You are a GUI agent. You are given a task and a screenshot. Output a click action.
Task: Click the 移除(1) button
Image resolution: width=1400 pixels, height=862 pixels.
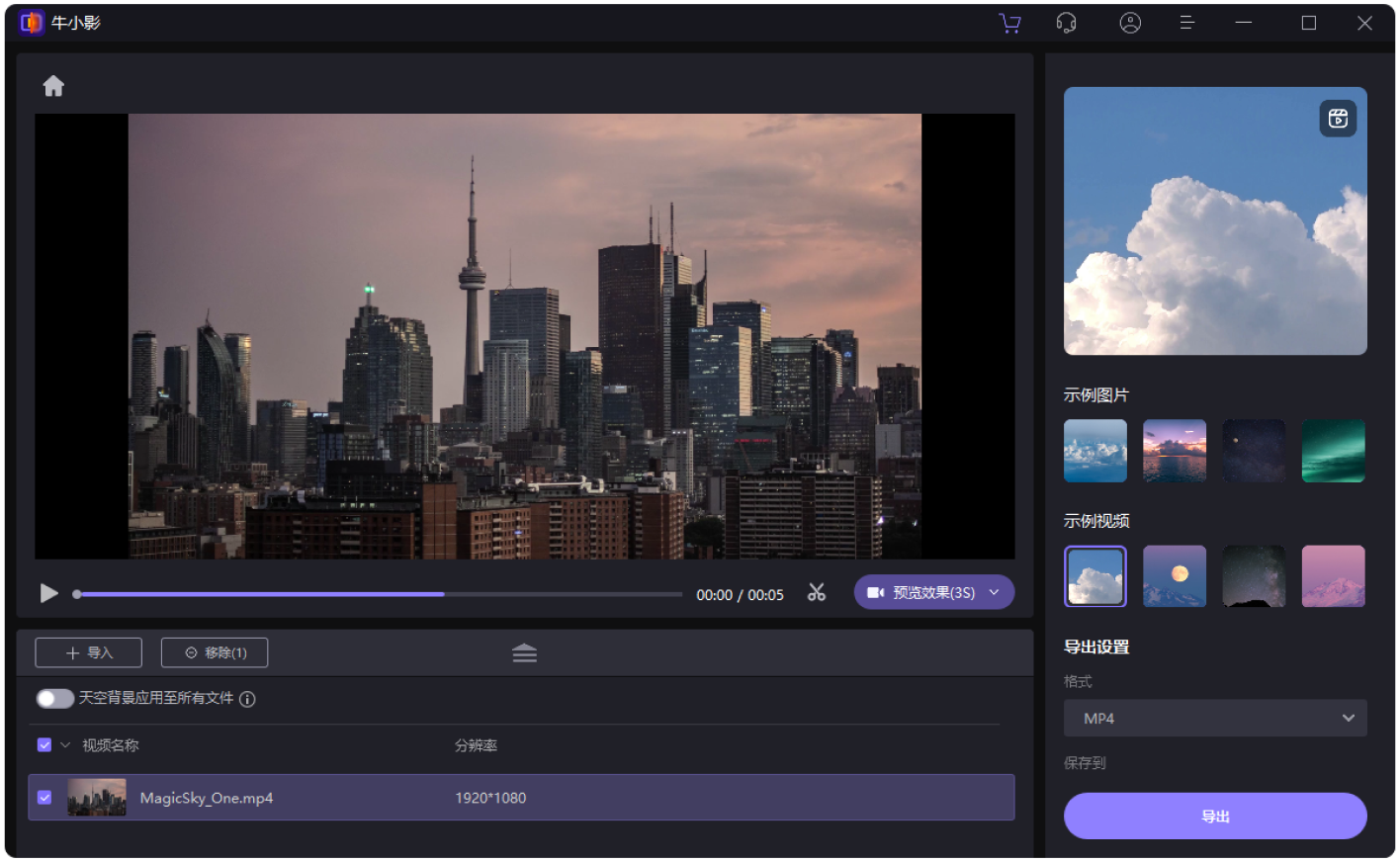coord(215,652)
